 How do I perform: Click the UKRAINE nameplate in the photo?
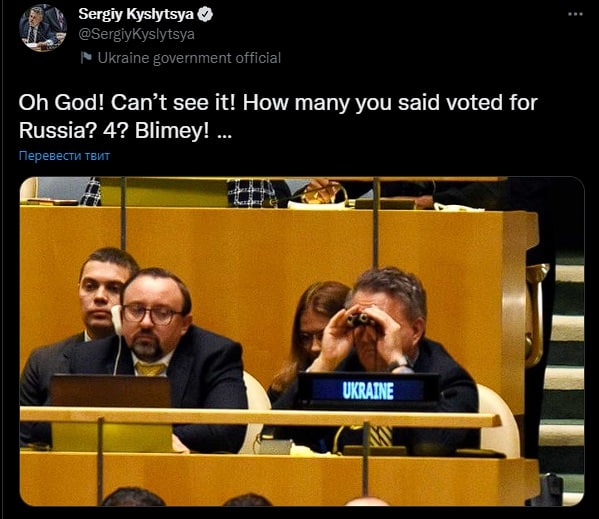368,390
